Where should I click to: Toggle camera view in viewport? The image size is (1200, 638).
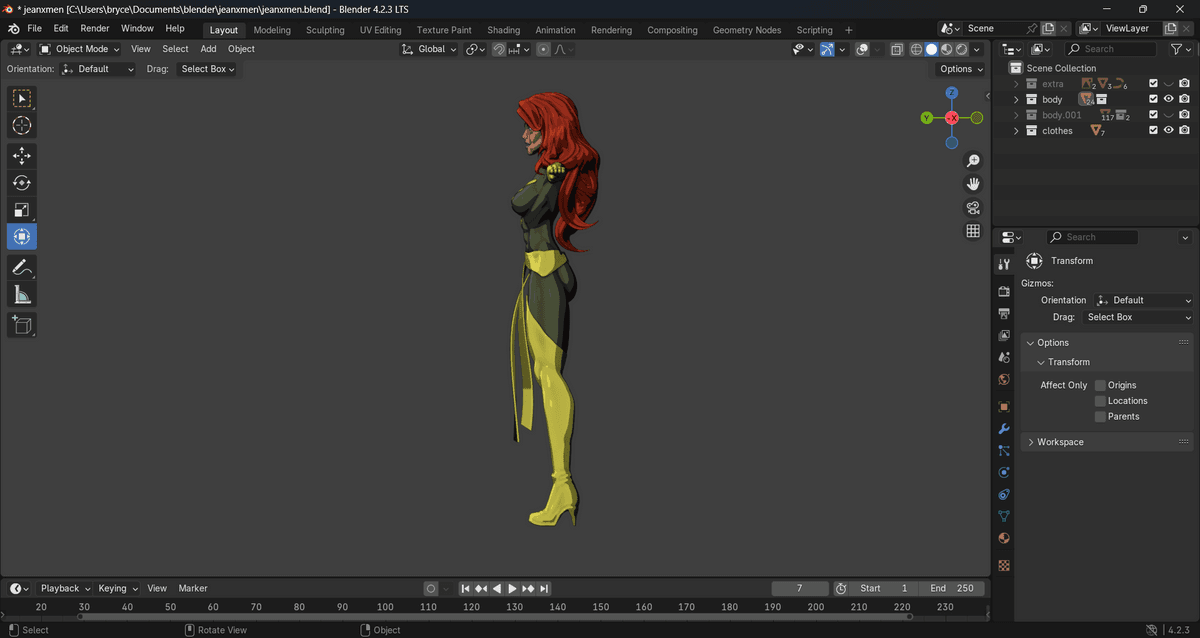(972, 208)
